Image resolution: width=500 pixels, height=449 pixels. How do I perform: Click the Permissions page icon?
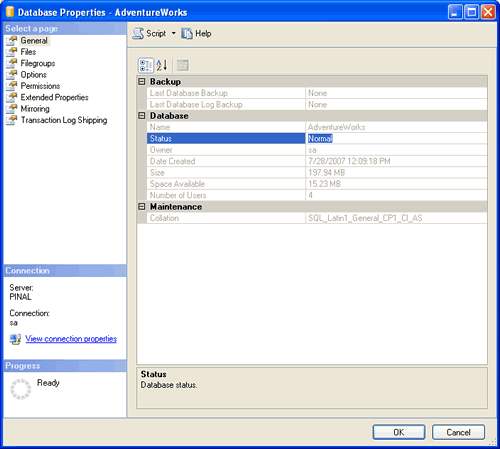tap(11, 86)
